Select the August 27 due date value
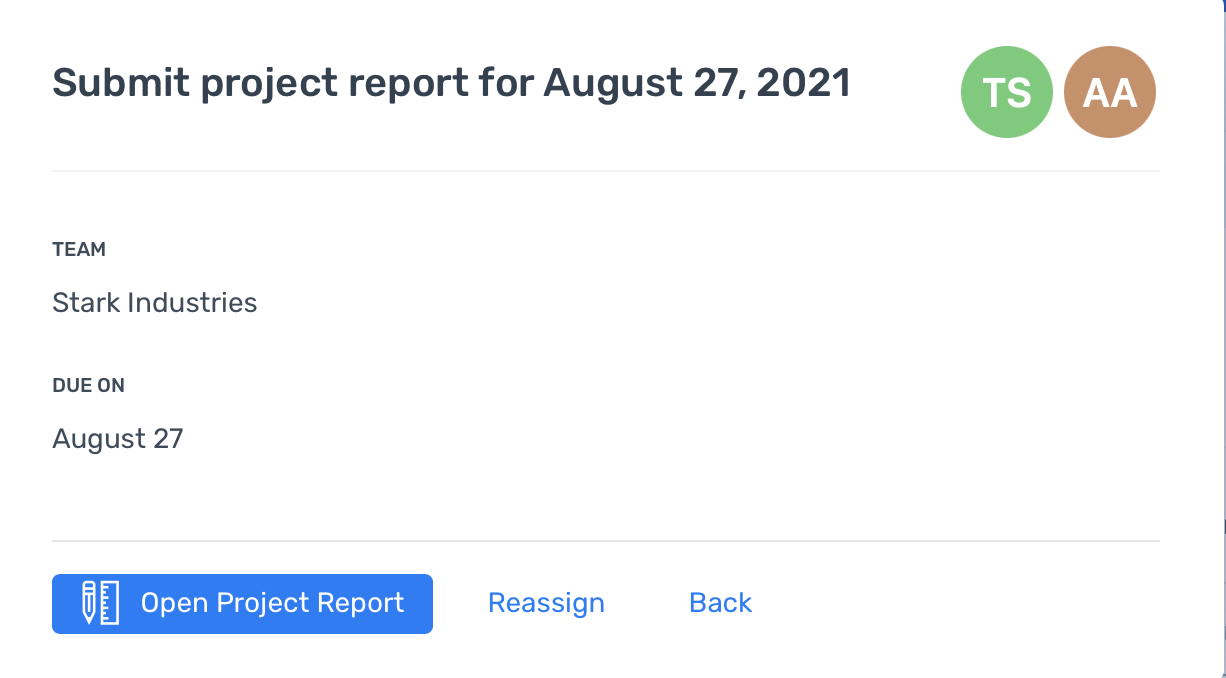 118,439
